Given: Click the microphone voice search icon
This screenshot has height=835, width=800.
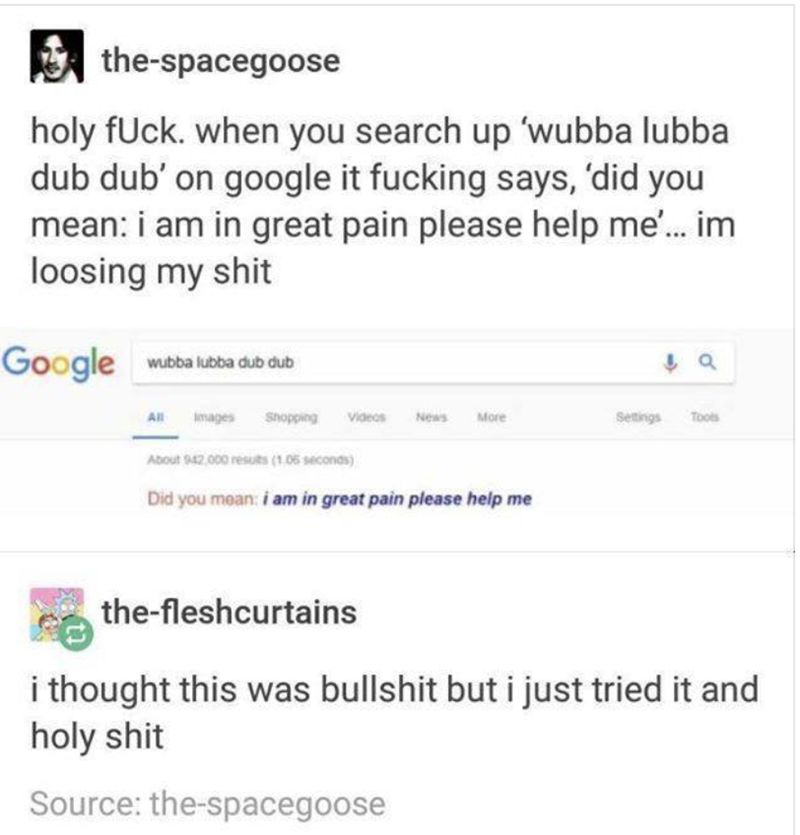Looking at the screenshot, I should (x=670, y=363).
